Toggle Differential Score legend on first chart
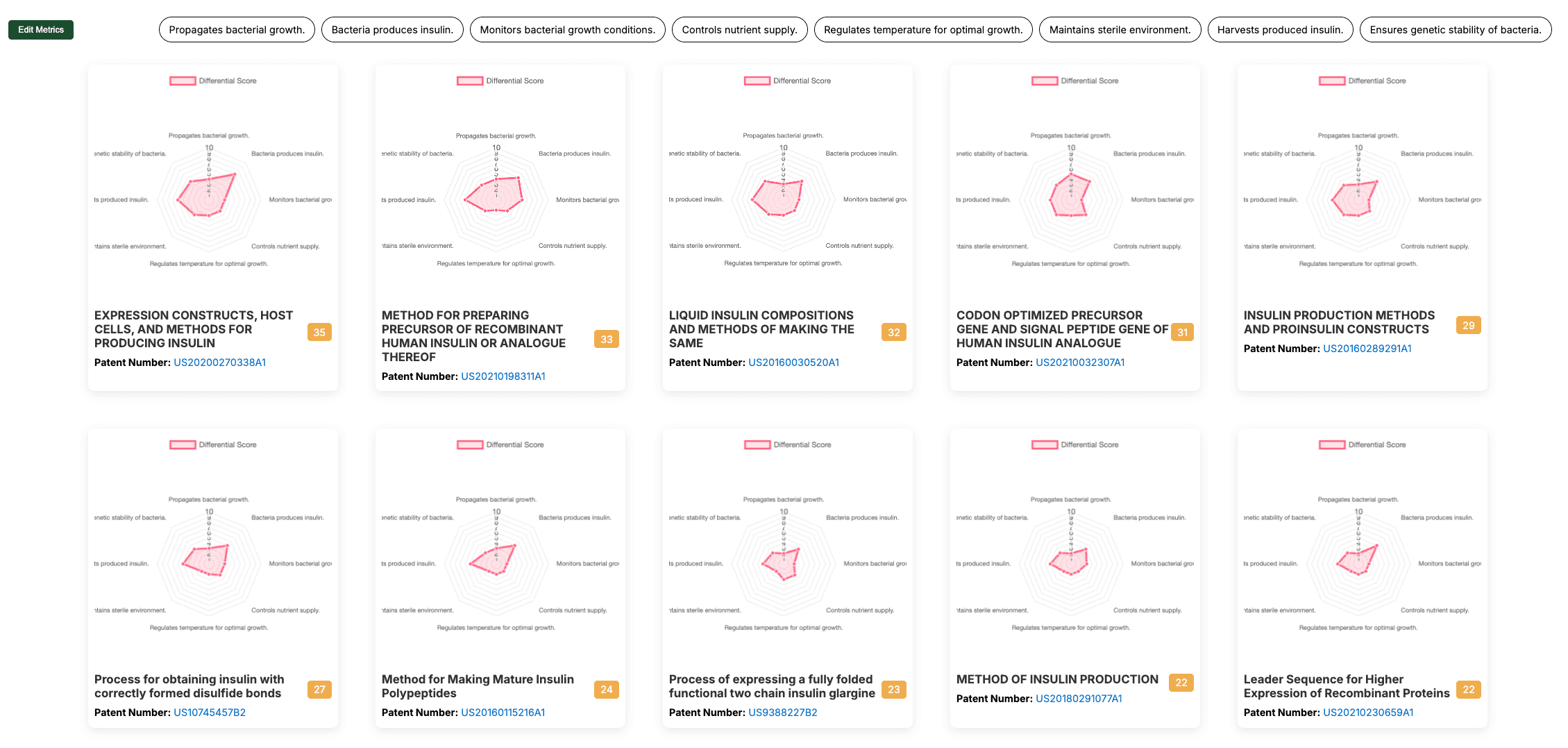 (x=213, y=81)
